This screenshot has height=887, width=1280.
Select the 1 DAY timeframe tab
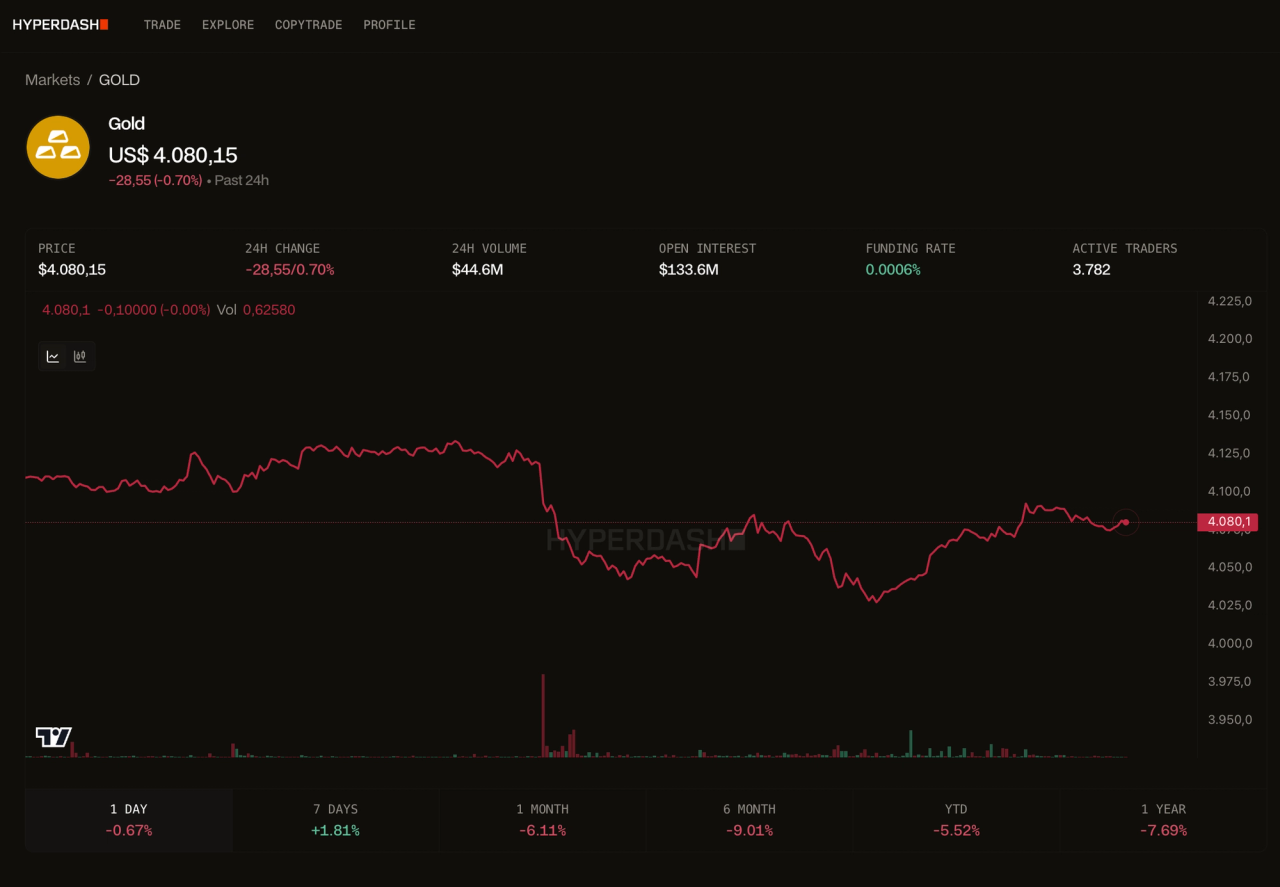[x=129, y=820]
